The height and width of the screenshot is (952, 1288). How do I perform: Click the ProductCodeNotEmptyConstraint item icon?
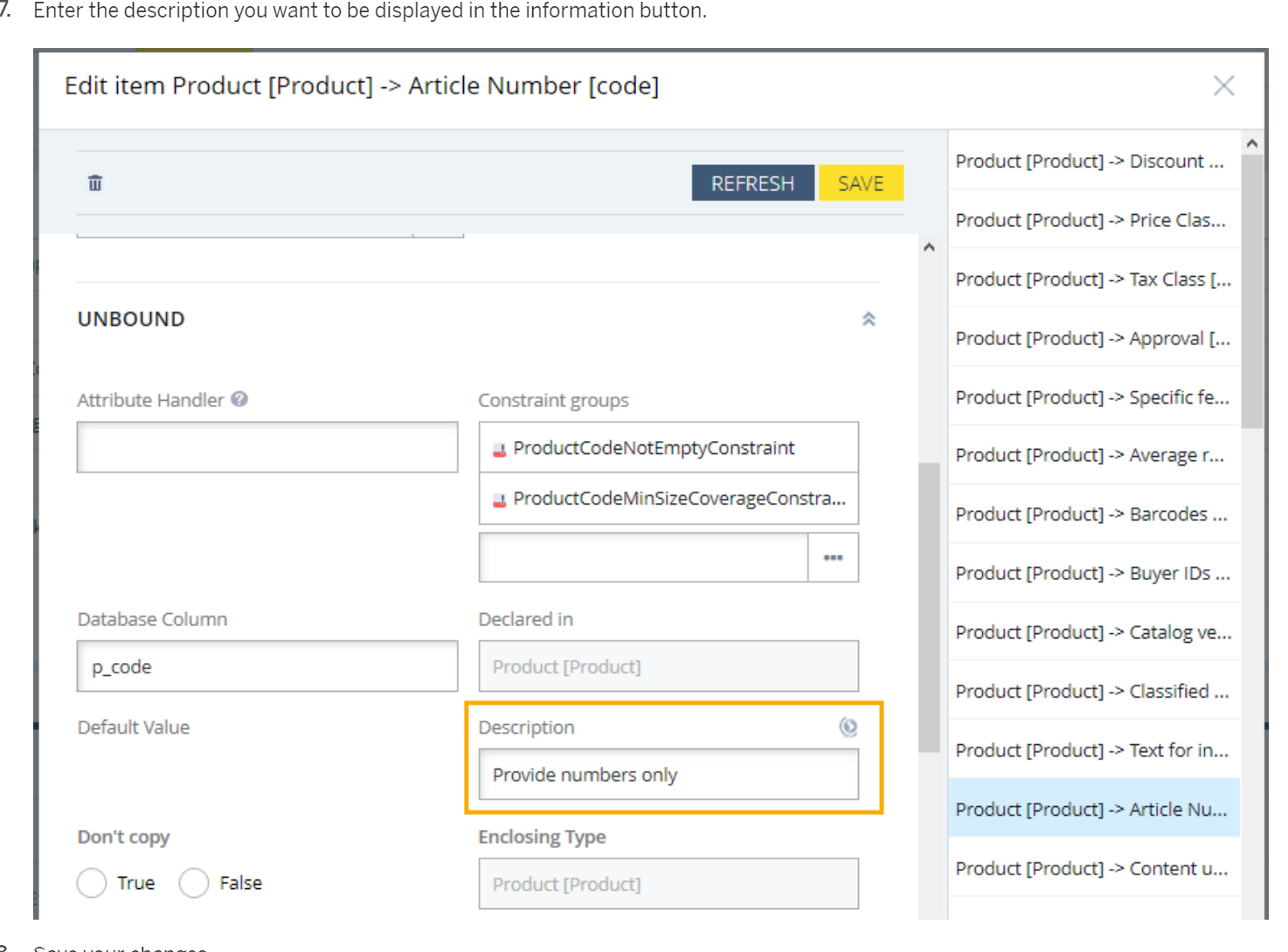pos(500,450)
